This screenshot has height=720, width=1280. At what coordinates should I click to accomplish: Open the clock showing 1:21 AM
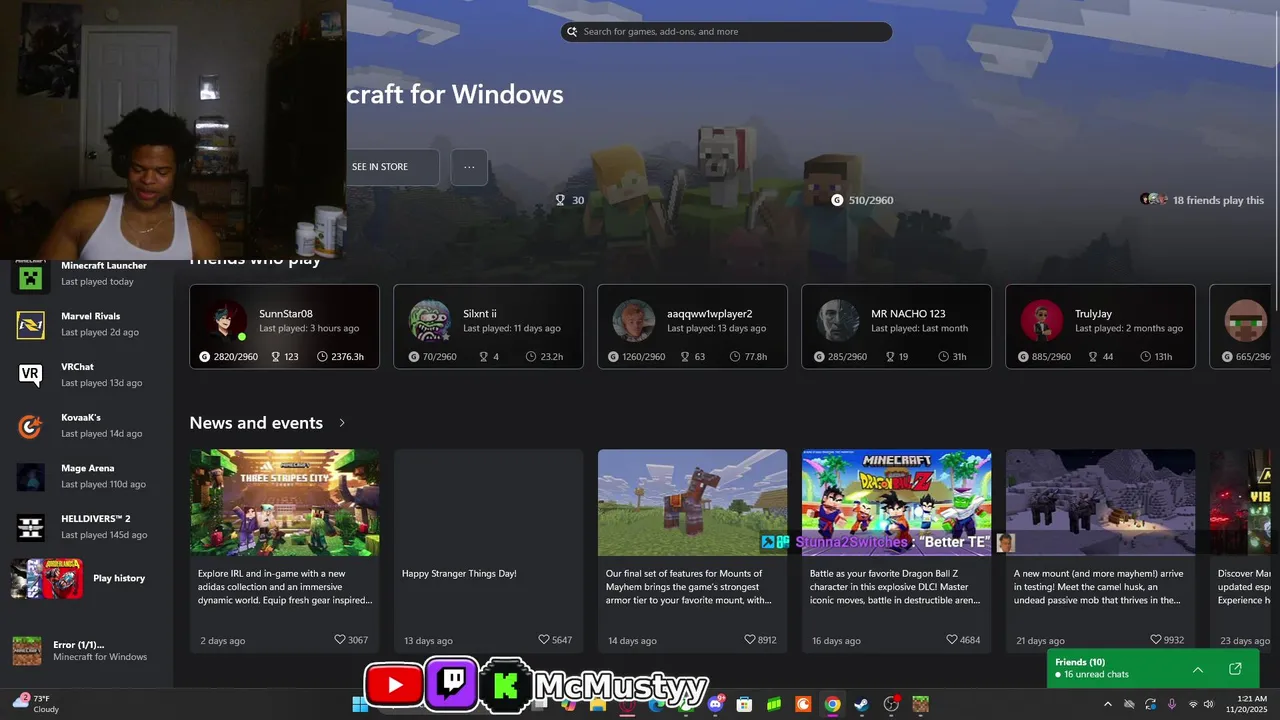coord(1252,704)
